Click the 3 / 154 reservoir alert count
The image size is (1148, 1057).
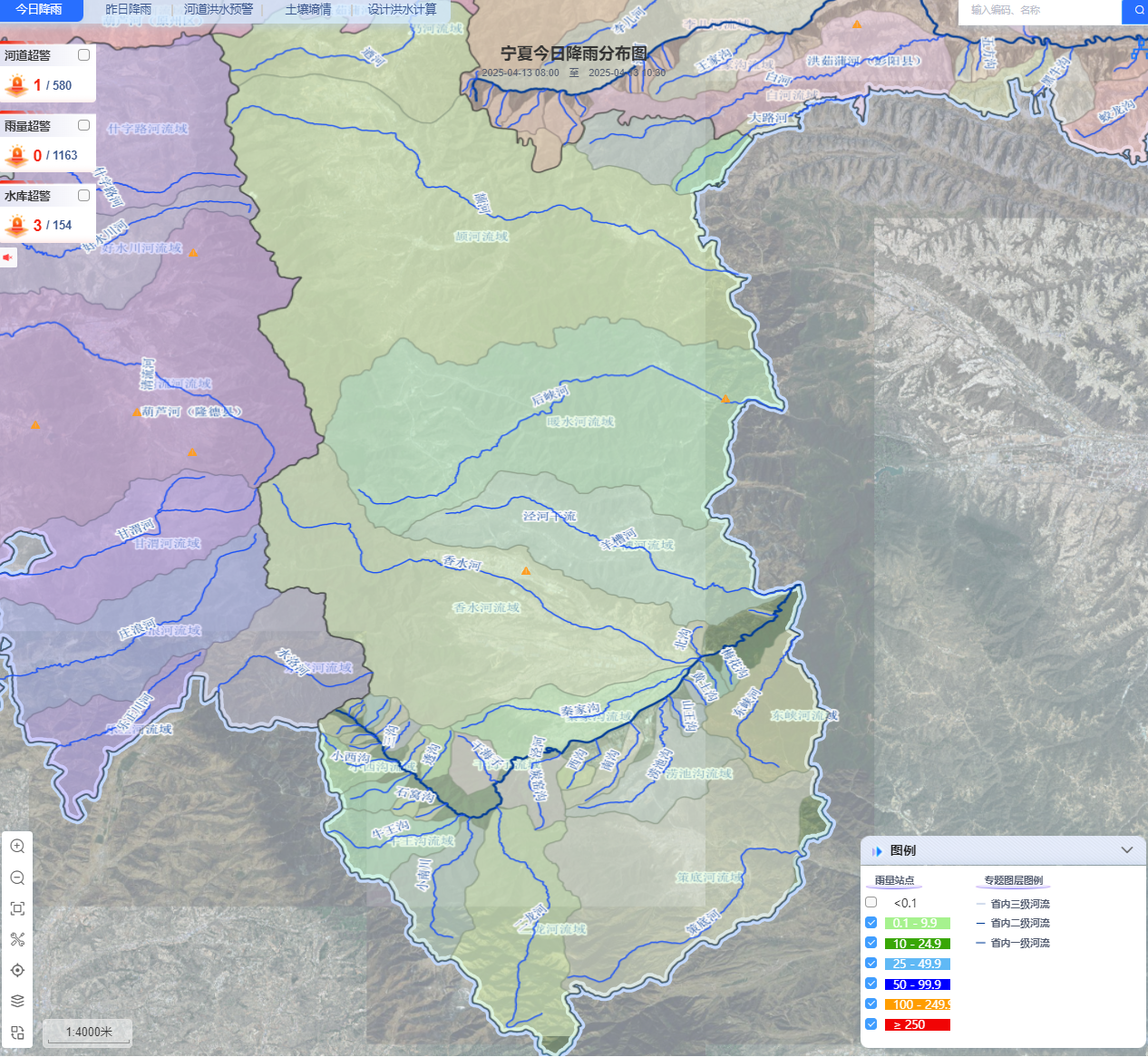point(53,226)
